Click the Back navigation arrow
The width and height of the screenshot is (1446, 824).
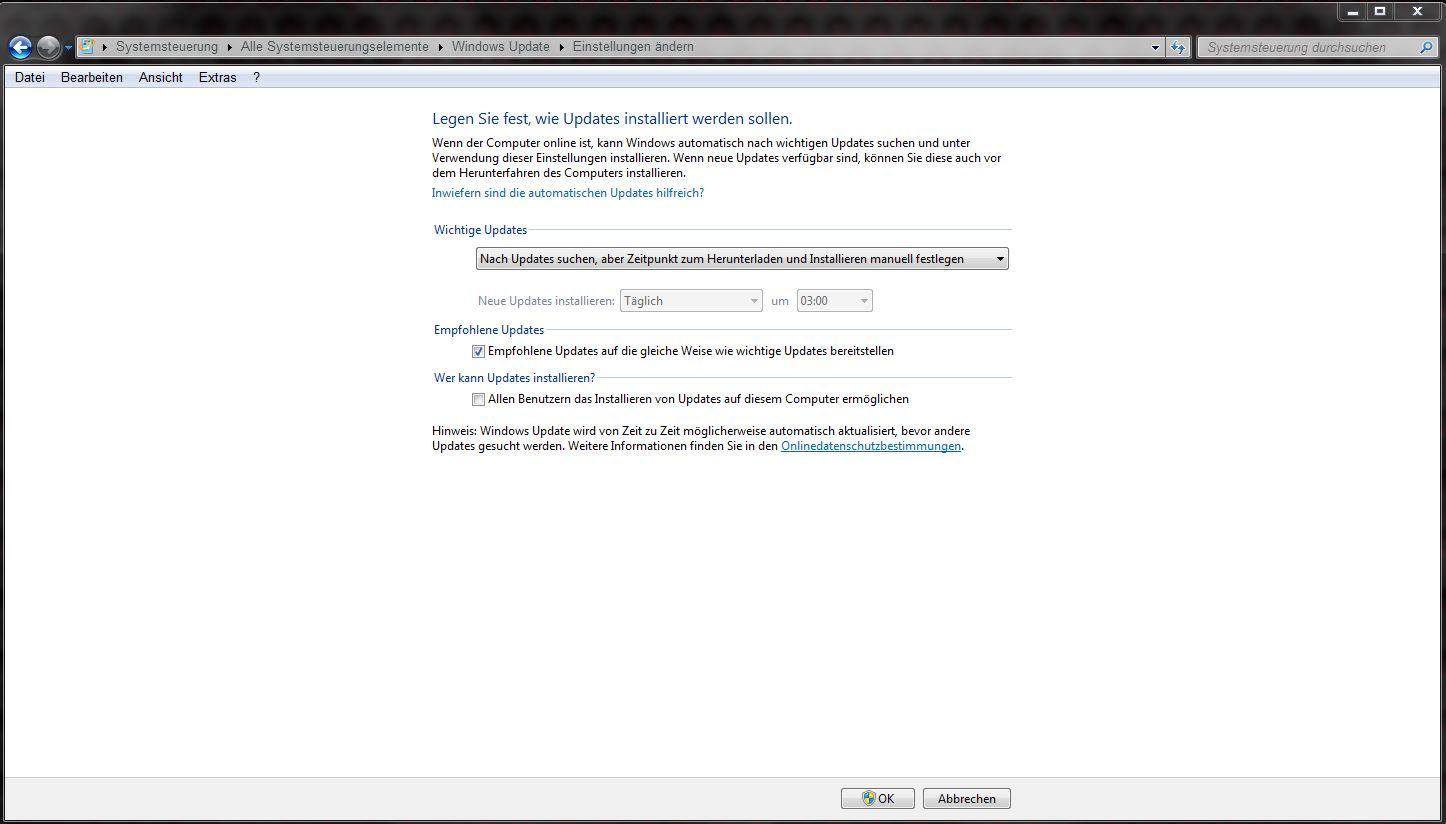click(x=20, y=46)
